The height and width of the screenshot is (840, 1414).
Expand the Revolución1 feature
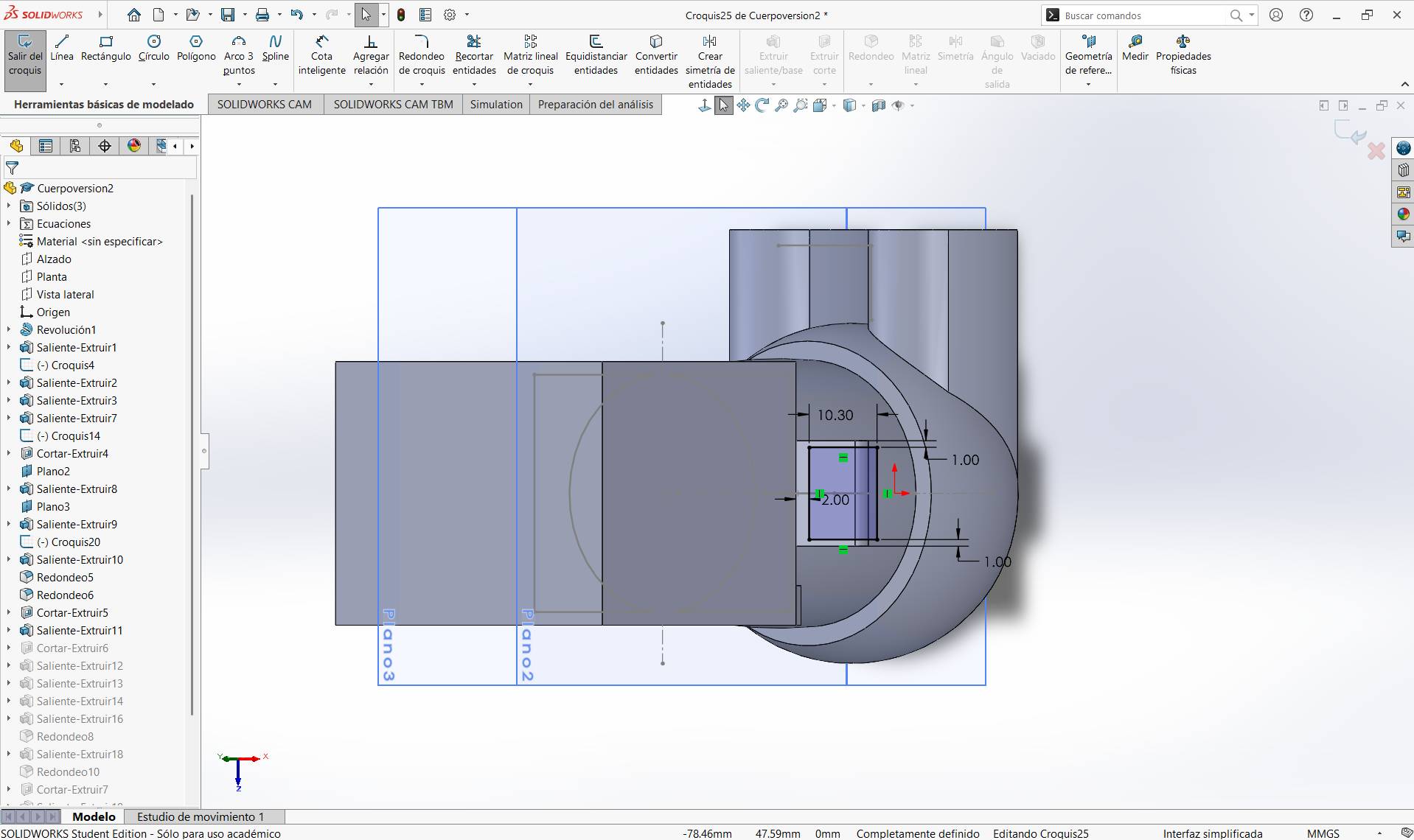[9, 329]
